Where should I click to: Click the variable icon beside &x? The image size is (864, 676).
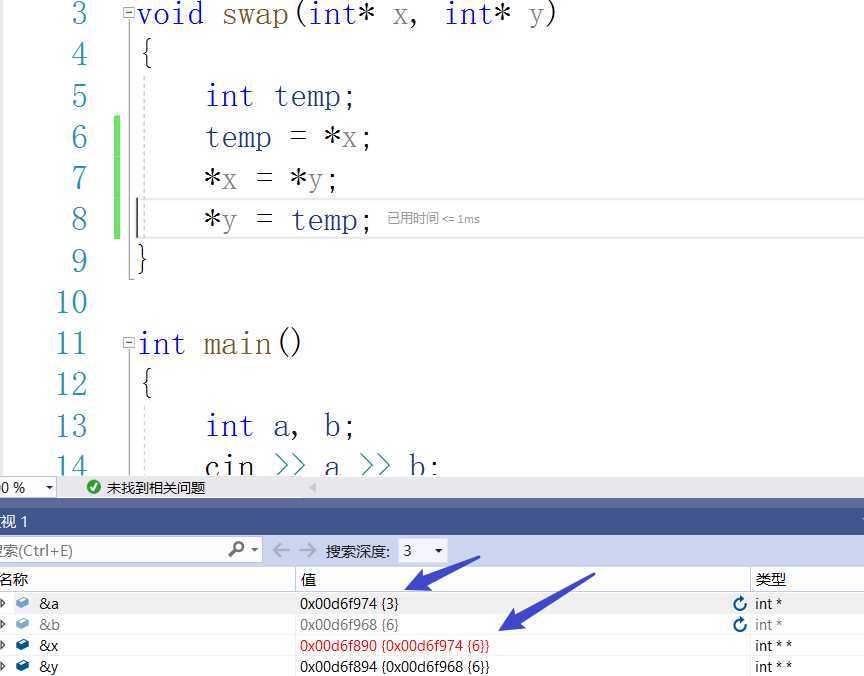coord(22,645)
